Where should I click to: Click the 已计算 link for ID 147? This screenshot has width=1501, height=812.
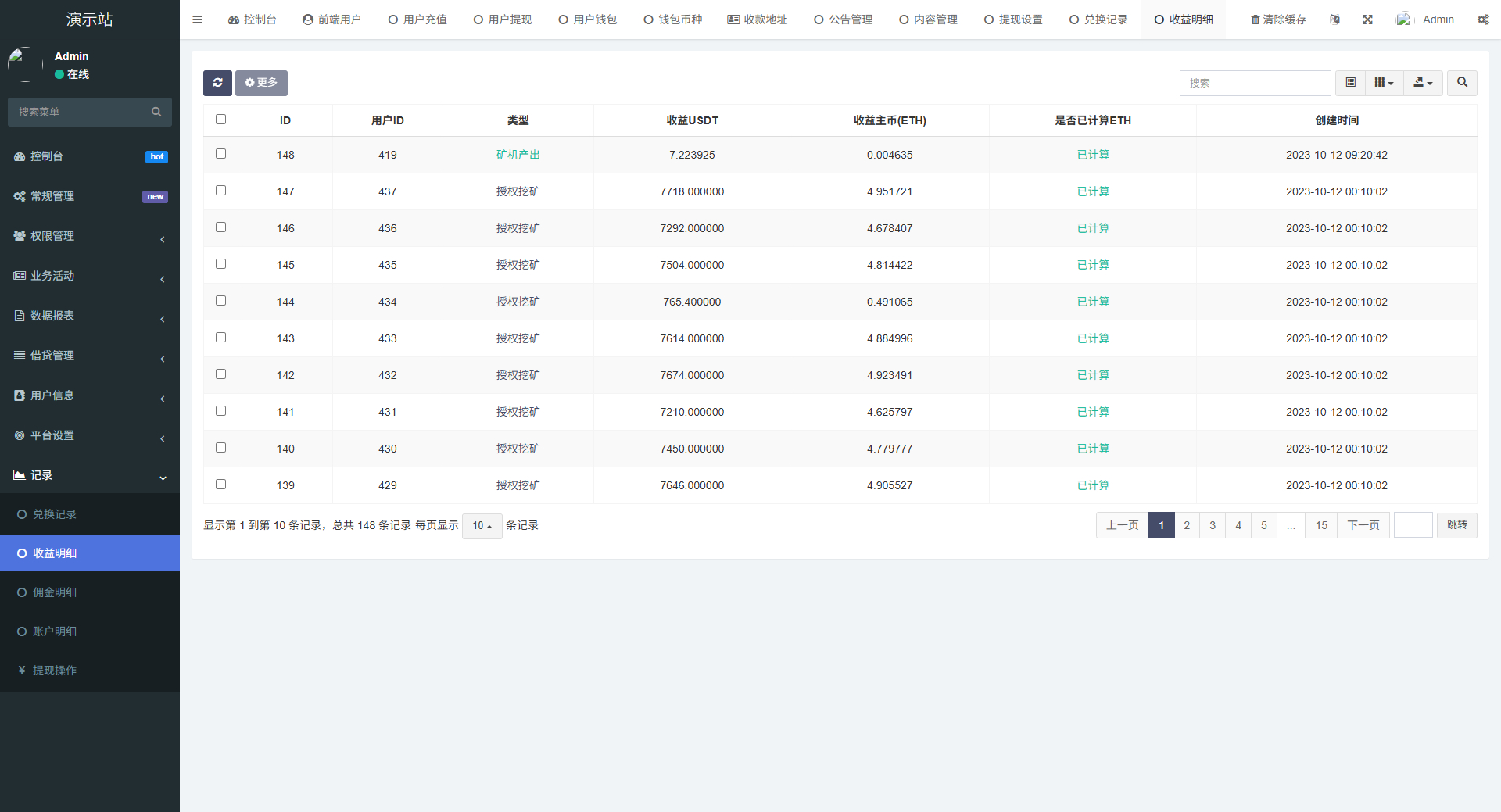coord(1093,191)
